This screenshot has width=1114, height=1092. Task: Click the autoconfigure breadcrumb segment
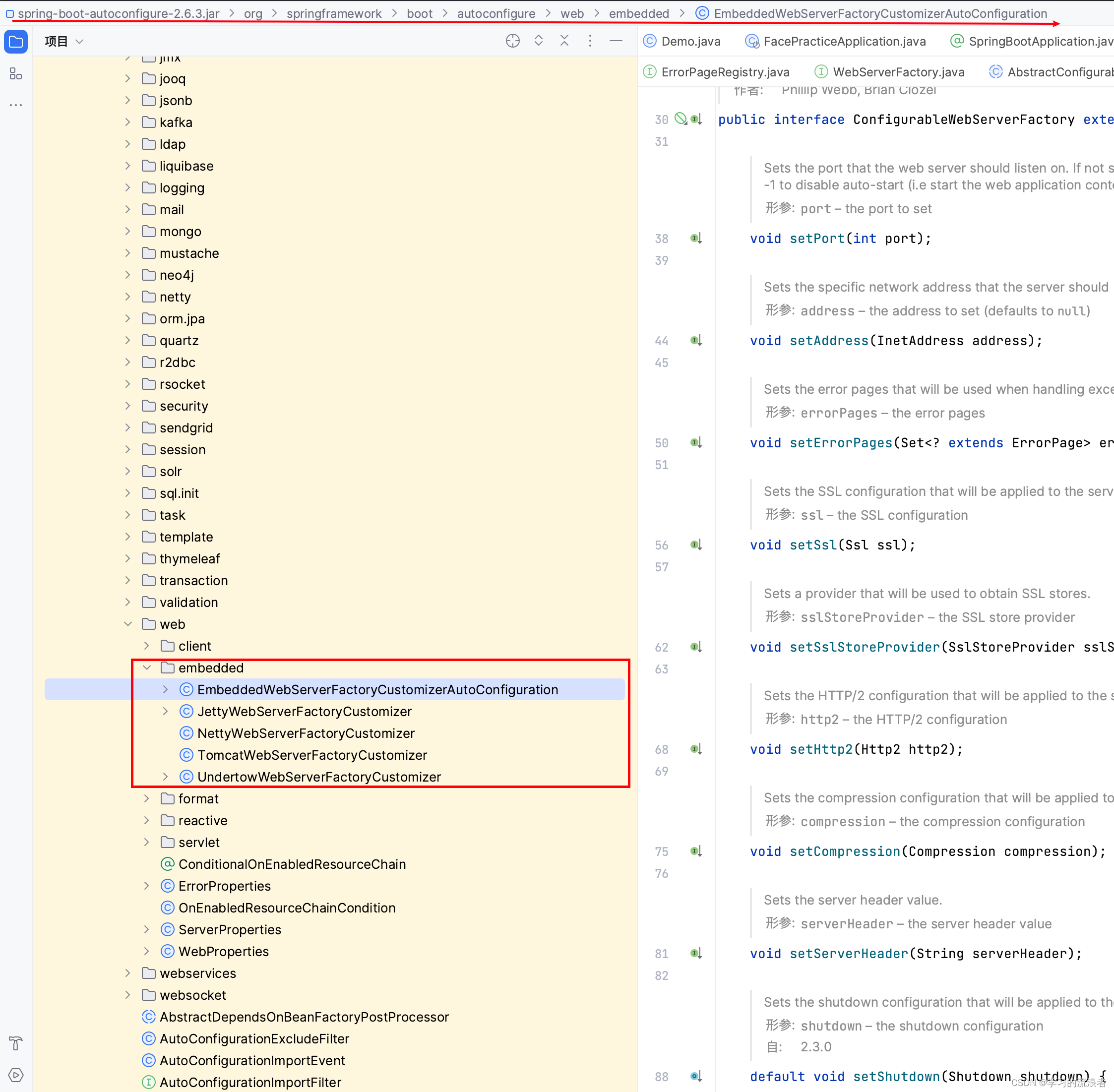(x=496, y=13)
